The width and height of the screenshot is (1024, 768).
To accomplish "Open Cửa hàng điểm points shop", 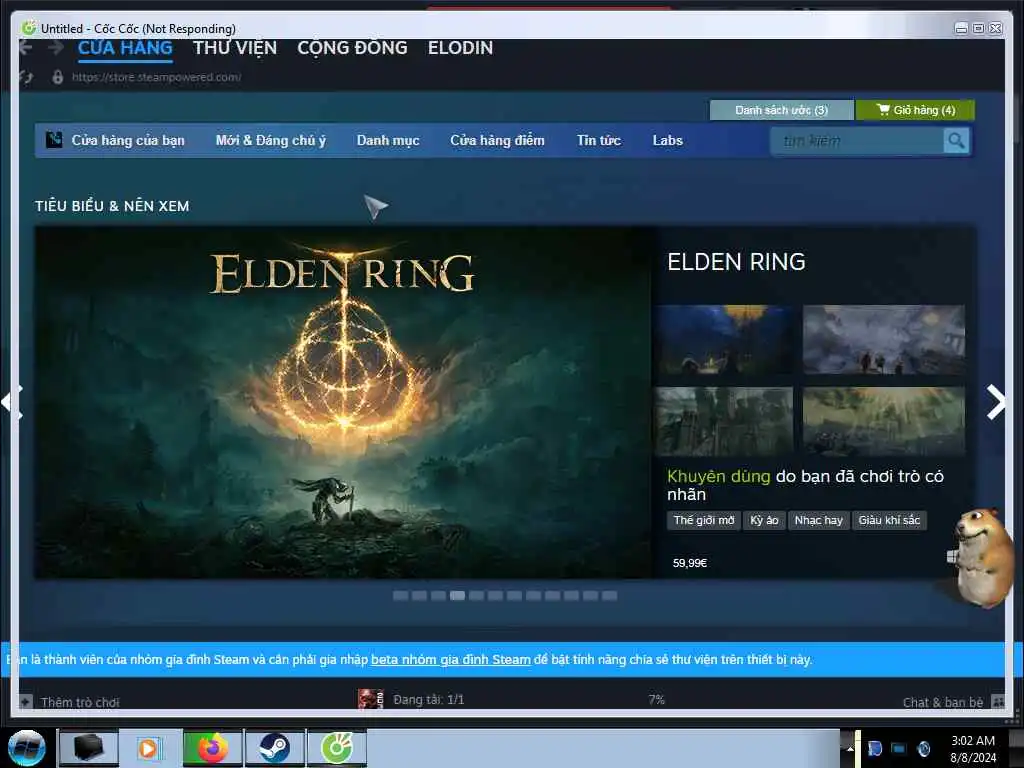I will pos(497,140).
